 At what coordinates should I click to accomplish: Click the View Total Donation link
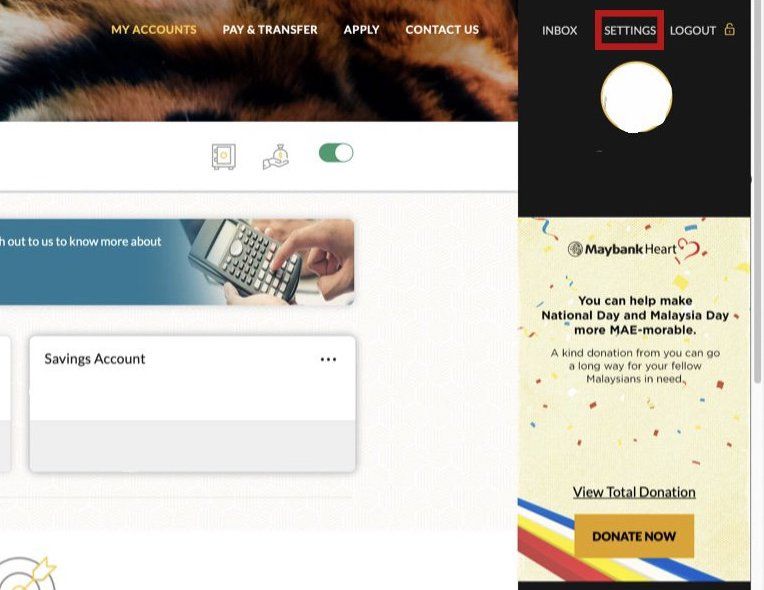[634, 492]
